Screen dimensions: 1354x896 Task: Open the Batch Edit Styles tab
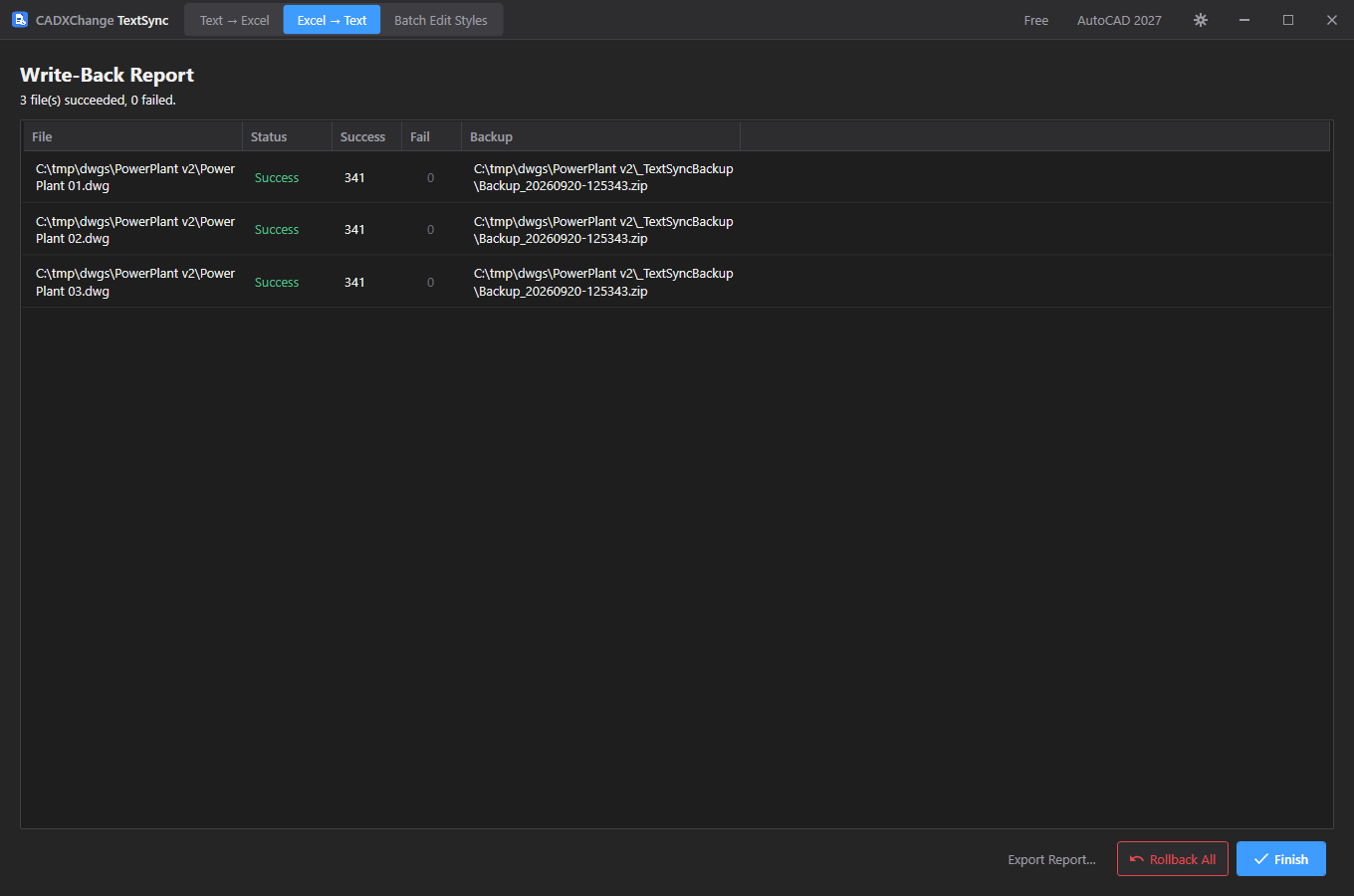click(x=441, y=20)
